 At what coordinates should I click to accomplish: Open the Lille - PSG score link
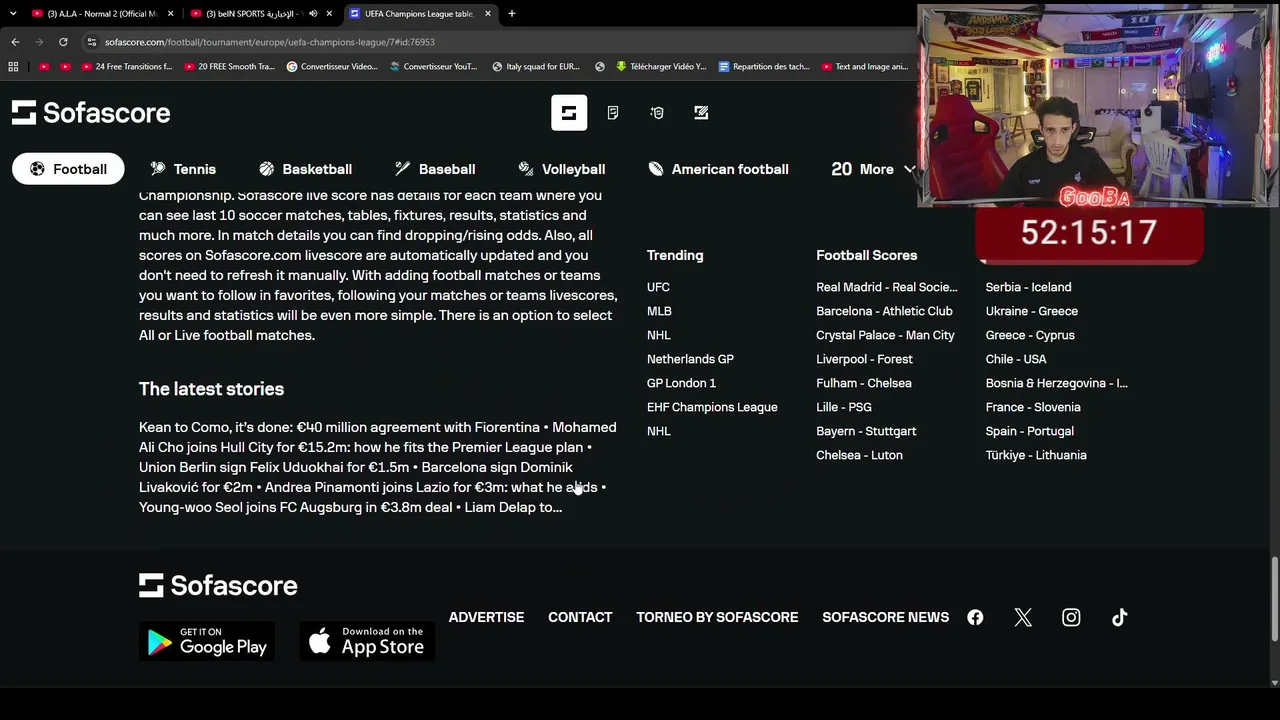pyautogui.click(x=843, y=407)
